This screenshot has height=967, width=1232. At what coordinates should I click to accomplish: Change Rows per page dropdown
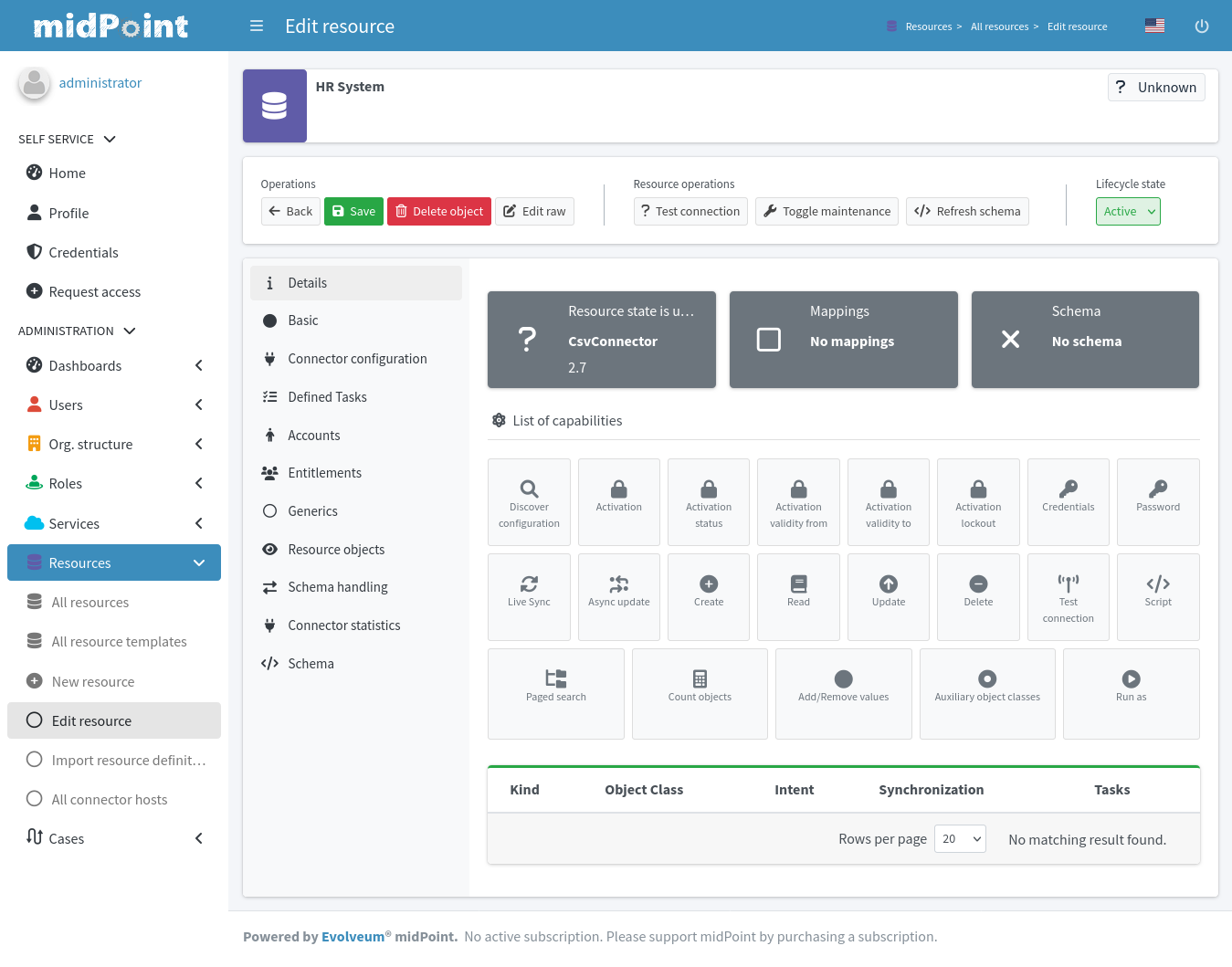959,838
